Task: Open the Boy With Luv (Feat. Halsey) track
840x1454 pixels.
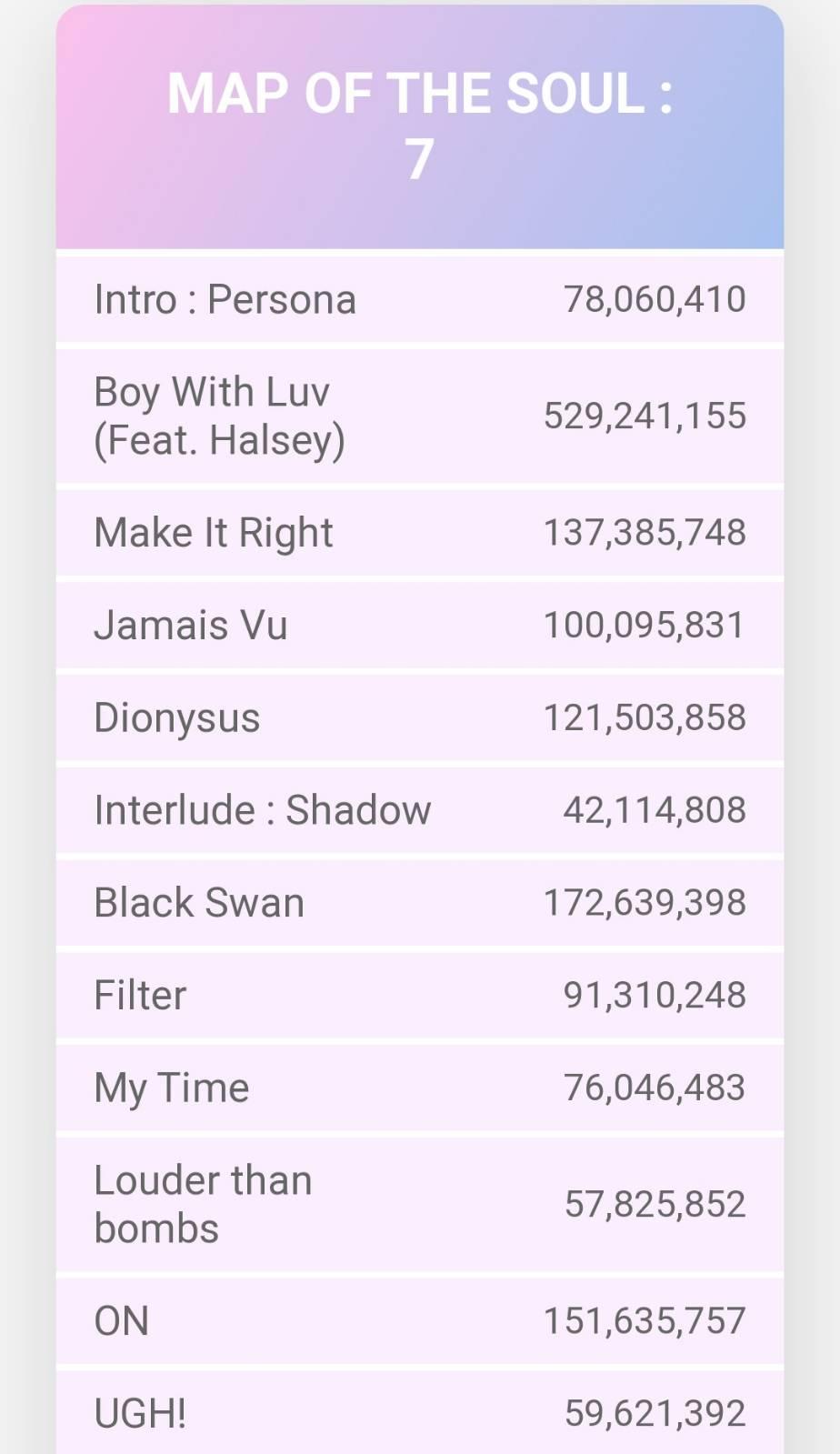Action: (x=219, y=416)
